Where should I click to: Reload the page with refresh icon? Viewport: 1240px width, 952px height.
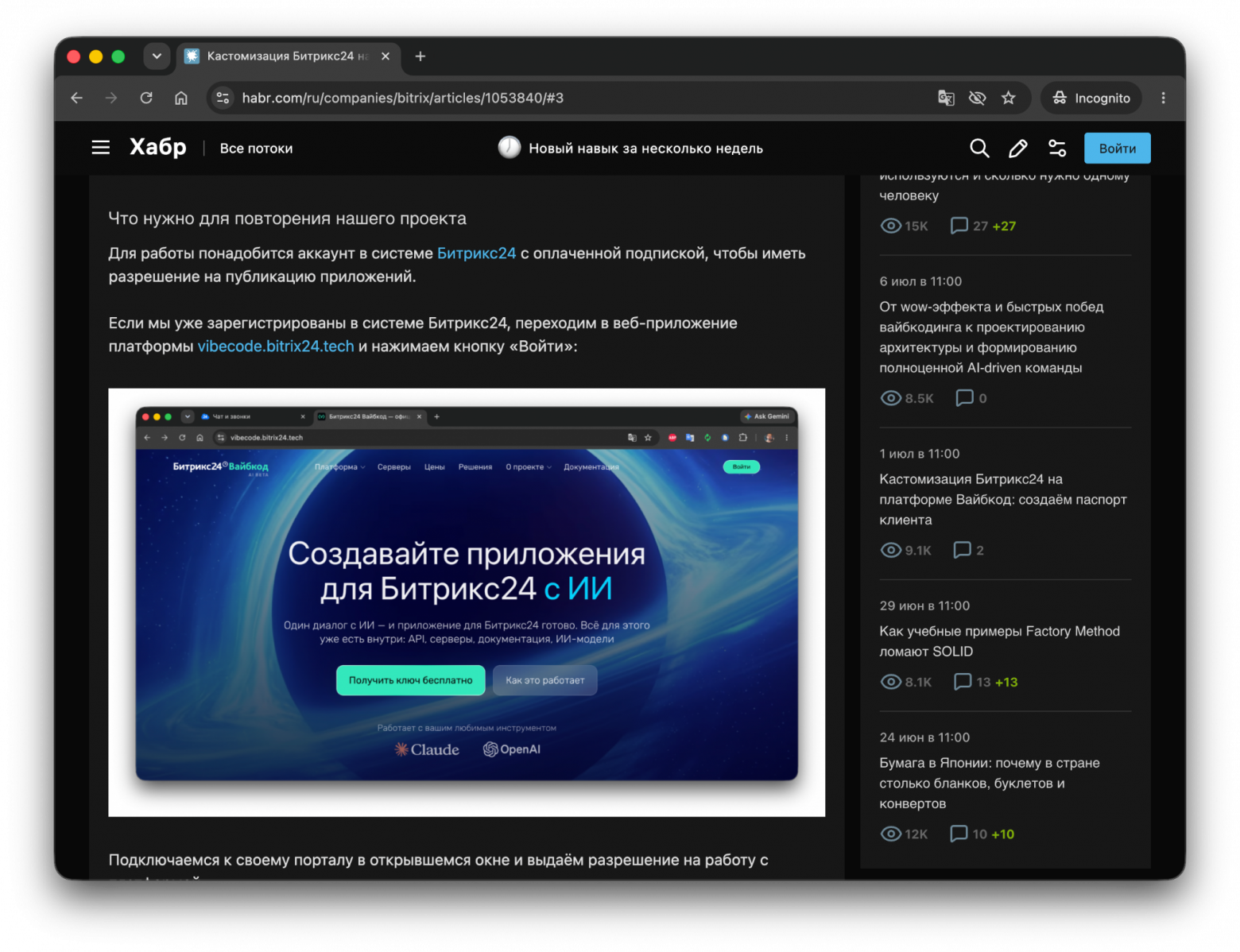pos(146,98)
